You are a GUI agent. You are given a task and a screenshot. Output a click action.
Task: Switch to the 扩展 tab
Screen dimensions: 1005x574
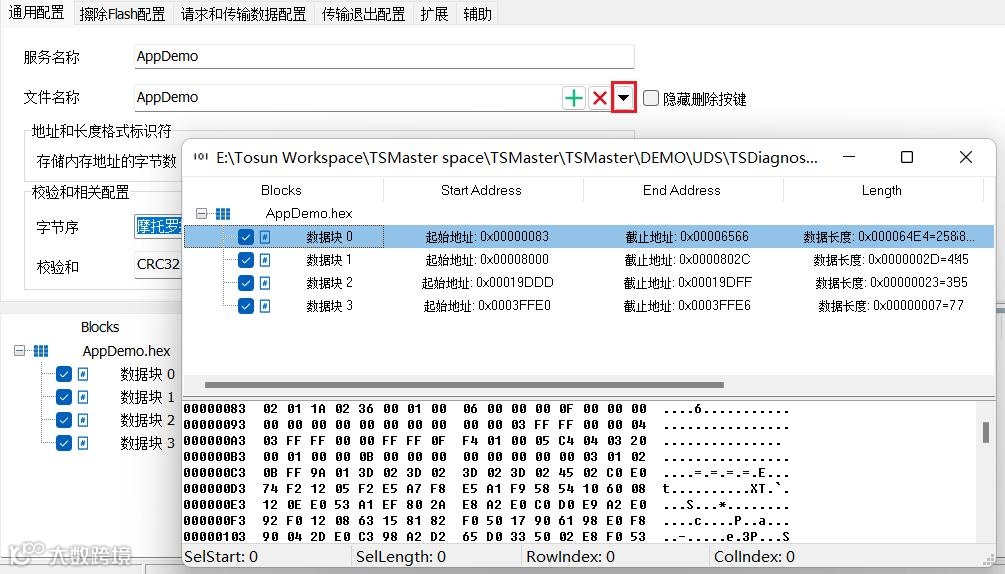434,13
